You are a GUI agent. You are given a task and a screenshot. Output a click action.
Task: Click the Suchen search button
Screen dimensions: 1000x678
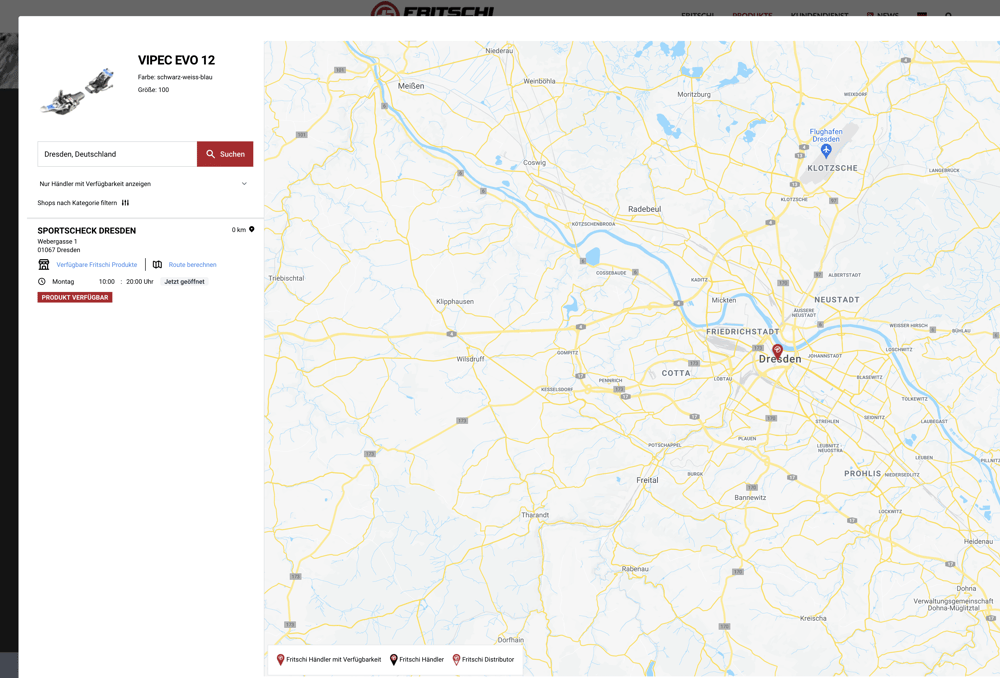(224, 154)
